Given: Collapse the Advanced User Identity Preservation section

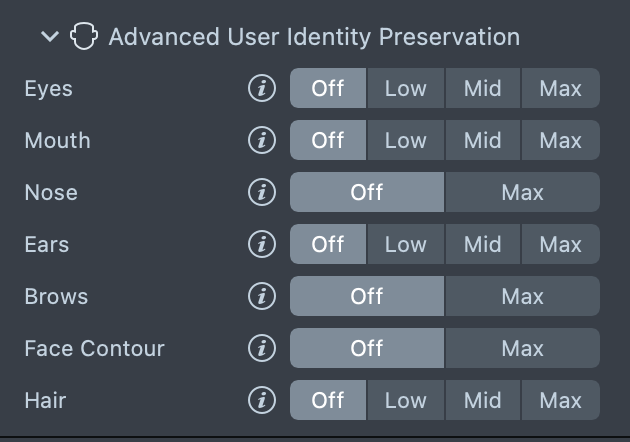Looking at the screenshot, I should (x=50, y=37).
